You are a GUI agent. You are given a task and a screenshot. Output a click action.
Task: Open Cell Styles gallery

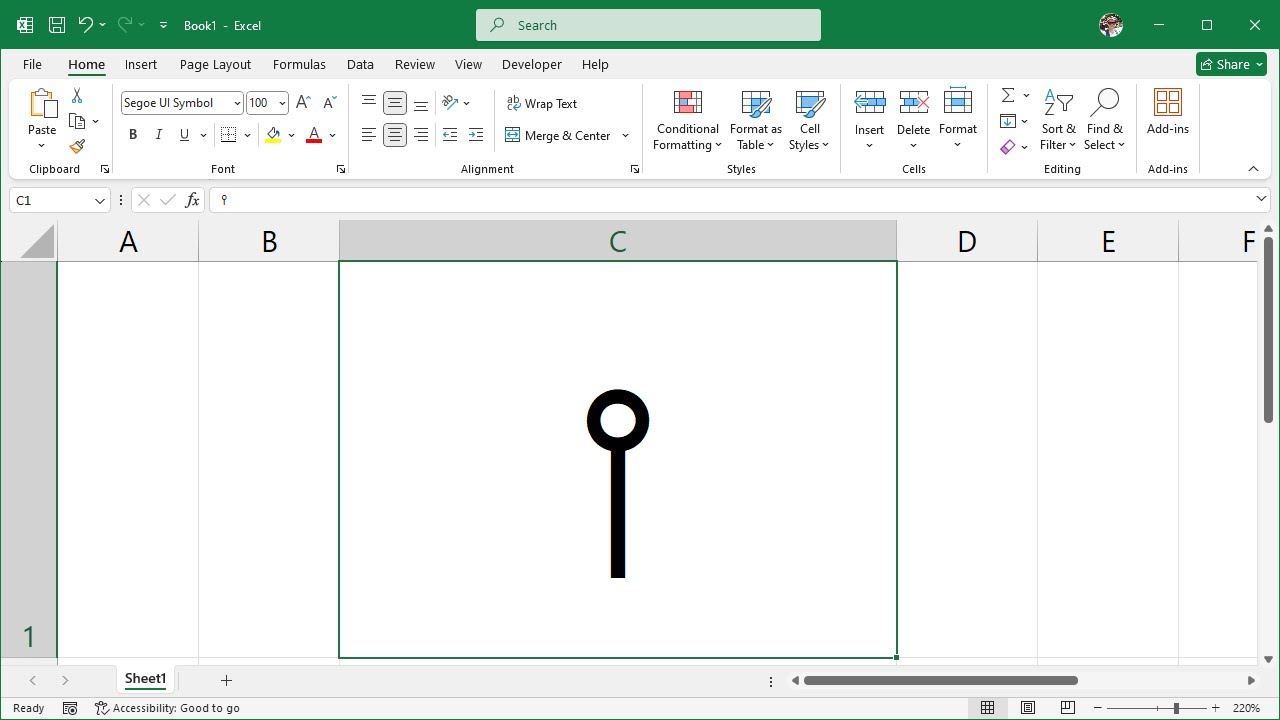[x=809, y=121]
